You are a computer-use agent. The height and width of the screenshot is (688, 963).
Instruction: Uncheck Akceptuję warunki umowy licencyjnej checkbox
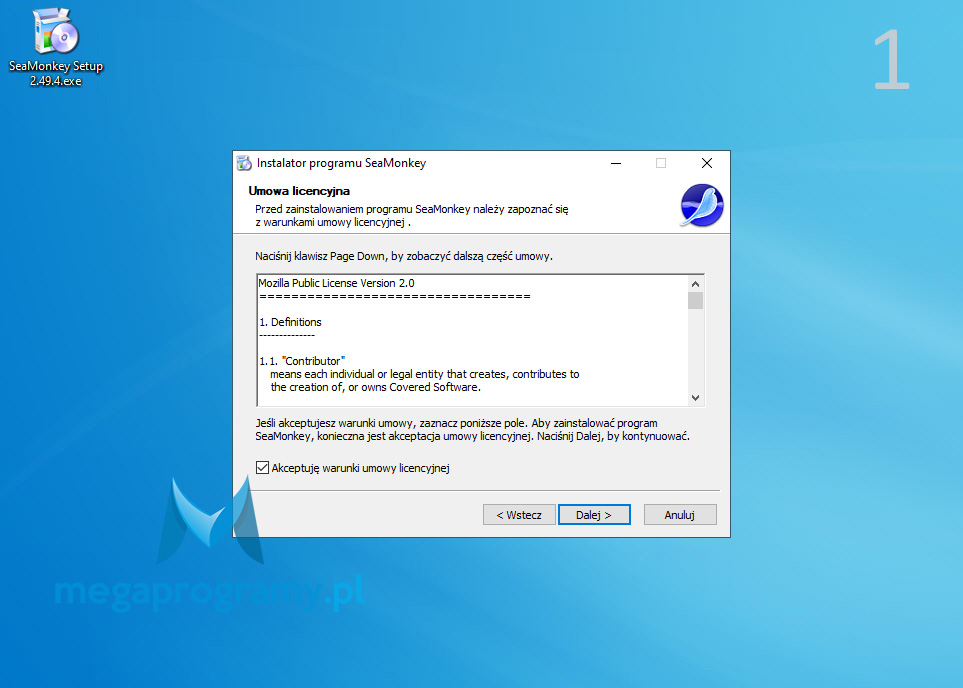[262, 467]
